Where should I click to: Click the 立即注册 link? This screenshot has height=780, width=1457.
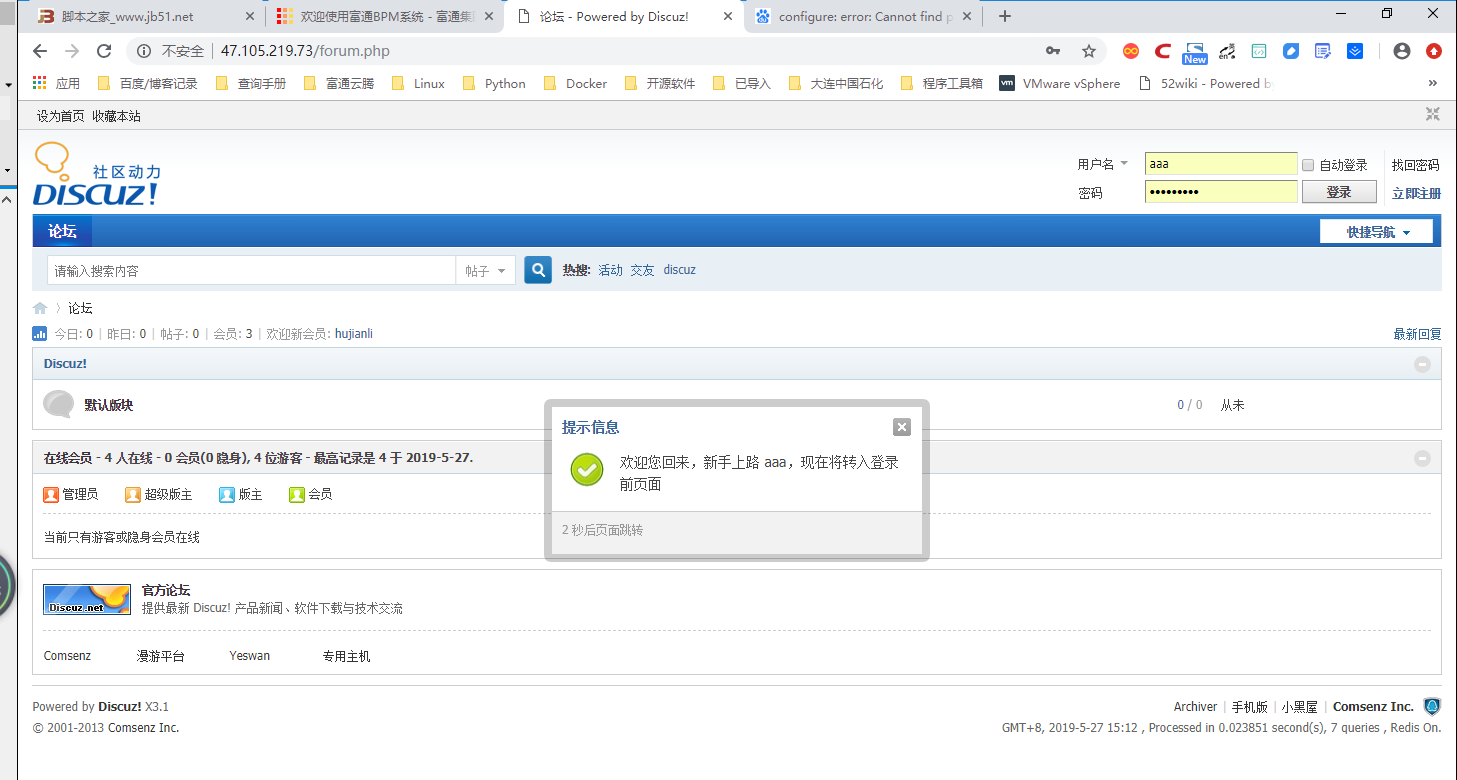tap(1416, 193)
